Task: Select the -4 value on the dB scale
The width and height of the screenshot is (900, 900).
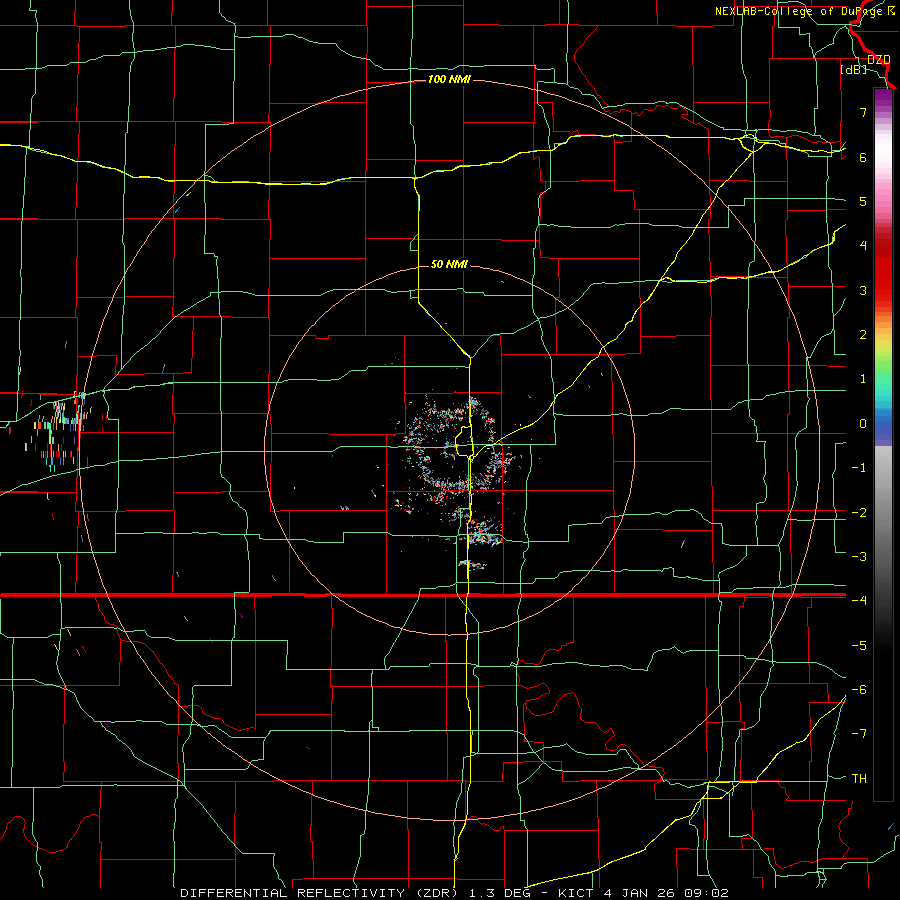Action: coord(859,601)
